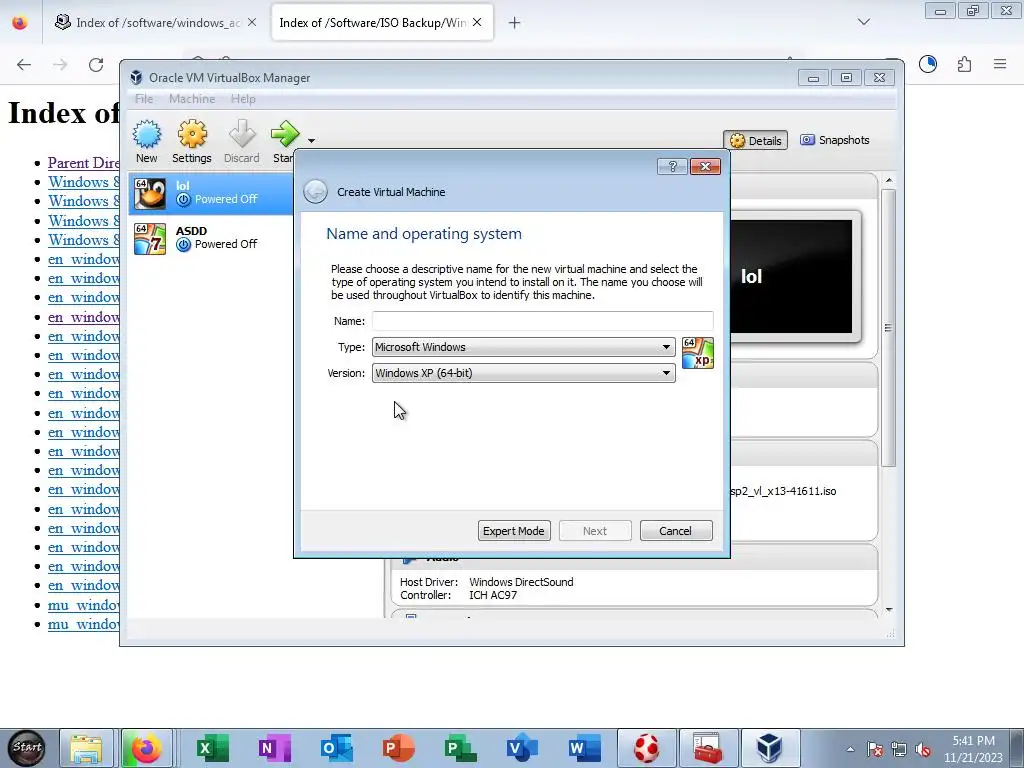This screenshot has height=768, width=1024.
Task: Click the Parent Directory link on webpage
Action: [x=84, y=163]
